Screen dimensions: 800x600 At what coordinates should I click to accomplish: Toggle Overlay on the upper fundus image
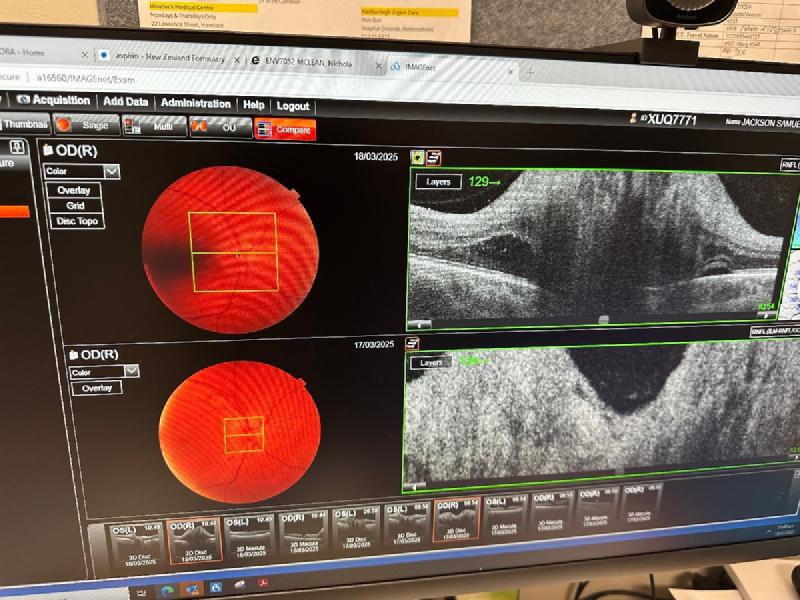(x=75, y=190)
